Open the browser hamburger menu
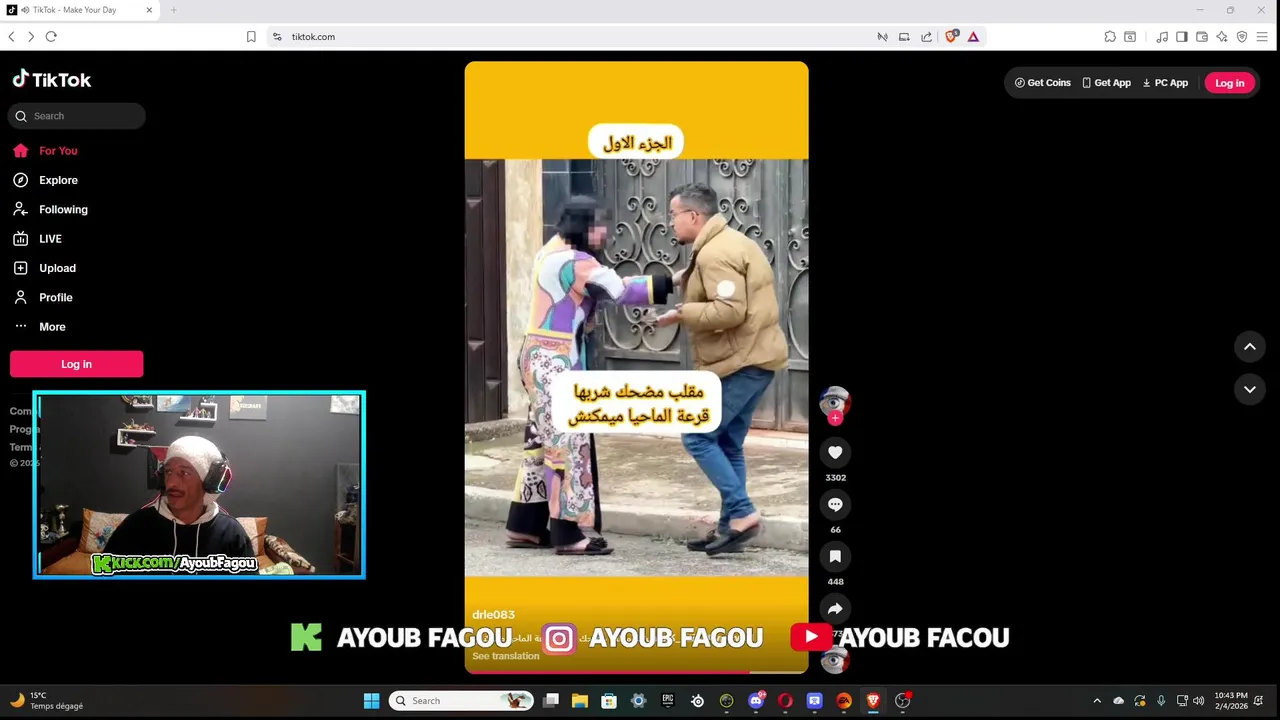The width and height of the screenshot is (1280, 720). tap(1262, 37)
